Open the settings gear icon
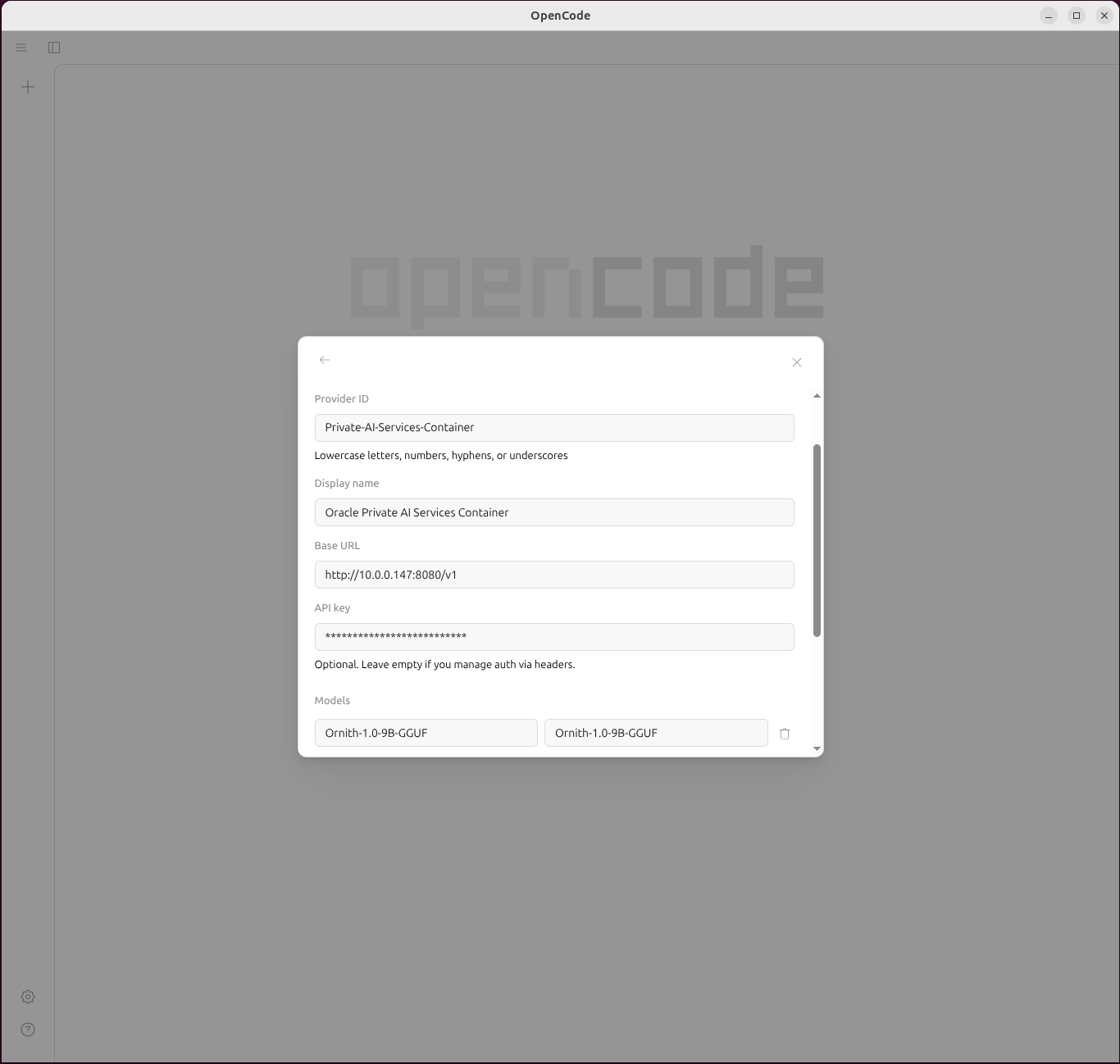The width and height of the screenshot is (1120, 1064). 28,997
